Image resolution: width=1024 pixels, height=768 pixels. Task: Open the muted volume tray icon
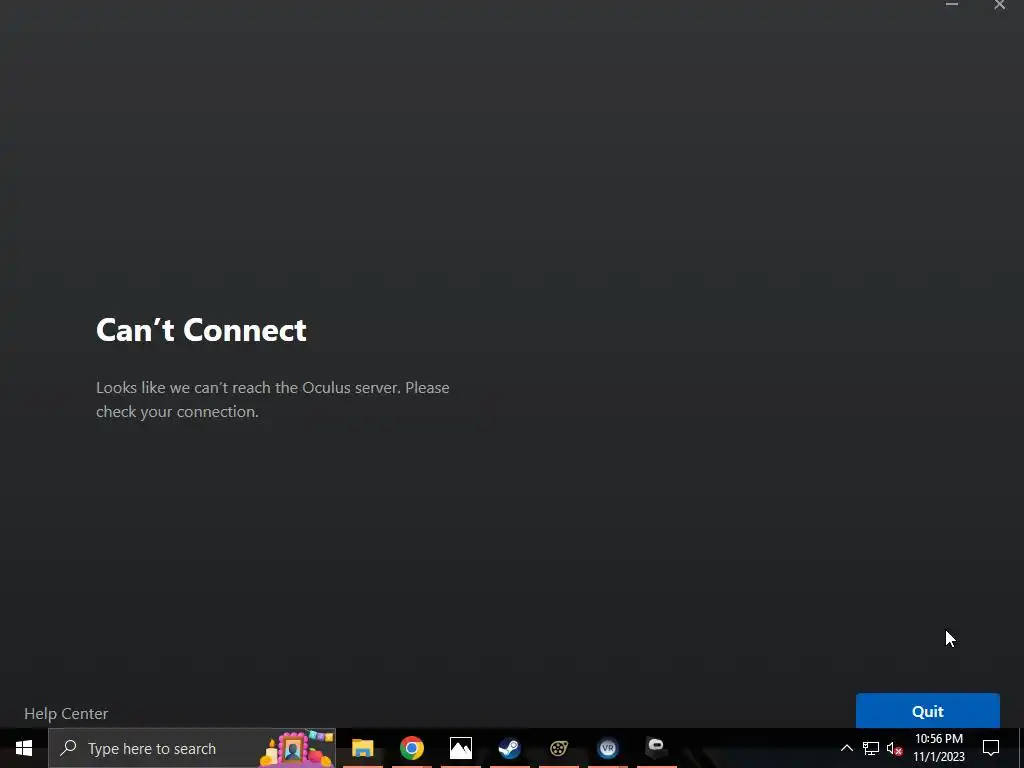click(895, 748)
